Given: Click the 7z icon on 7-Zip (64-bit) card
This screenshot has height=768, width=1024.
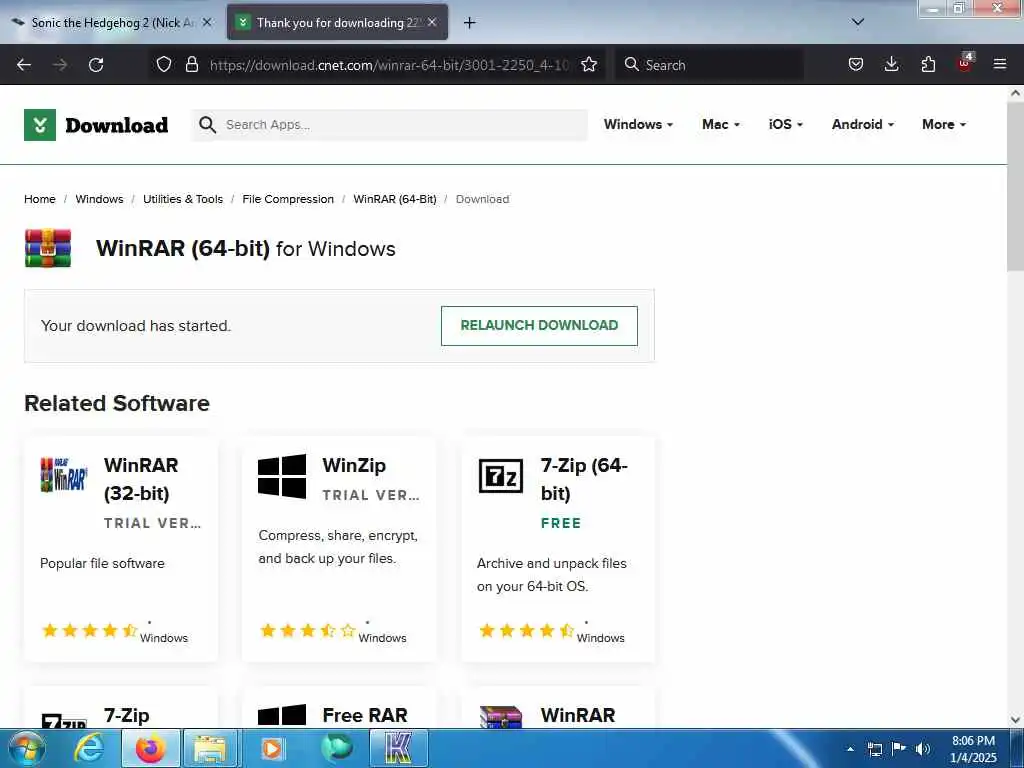Looking at the screenshot, I should 501,475.
